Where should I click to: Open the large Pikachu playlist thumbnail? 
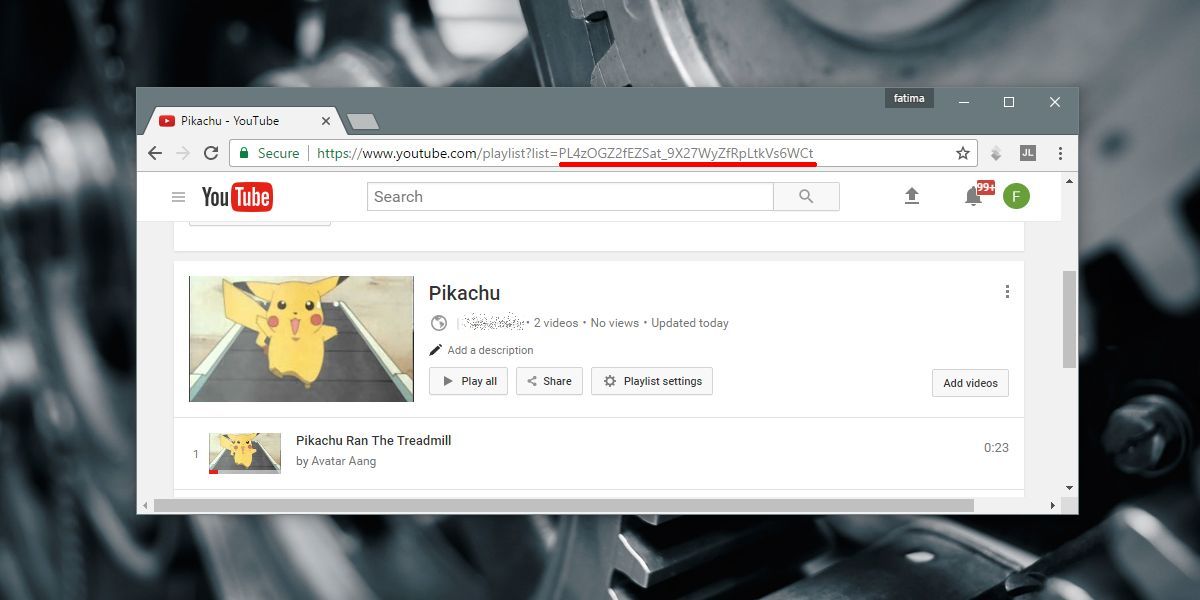[x=301, y=339]
